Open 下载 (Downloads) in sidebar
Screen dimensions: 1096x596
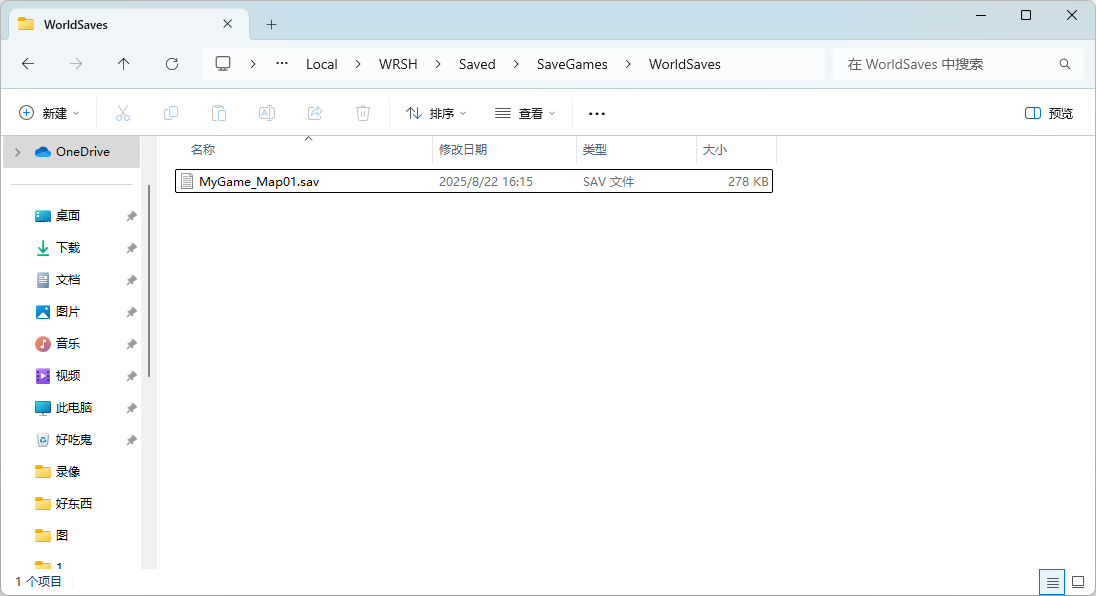point(68,248)
